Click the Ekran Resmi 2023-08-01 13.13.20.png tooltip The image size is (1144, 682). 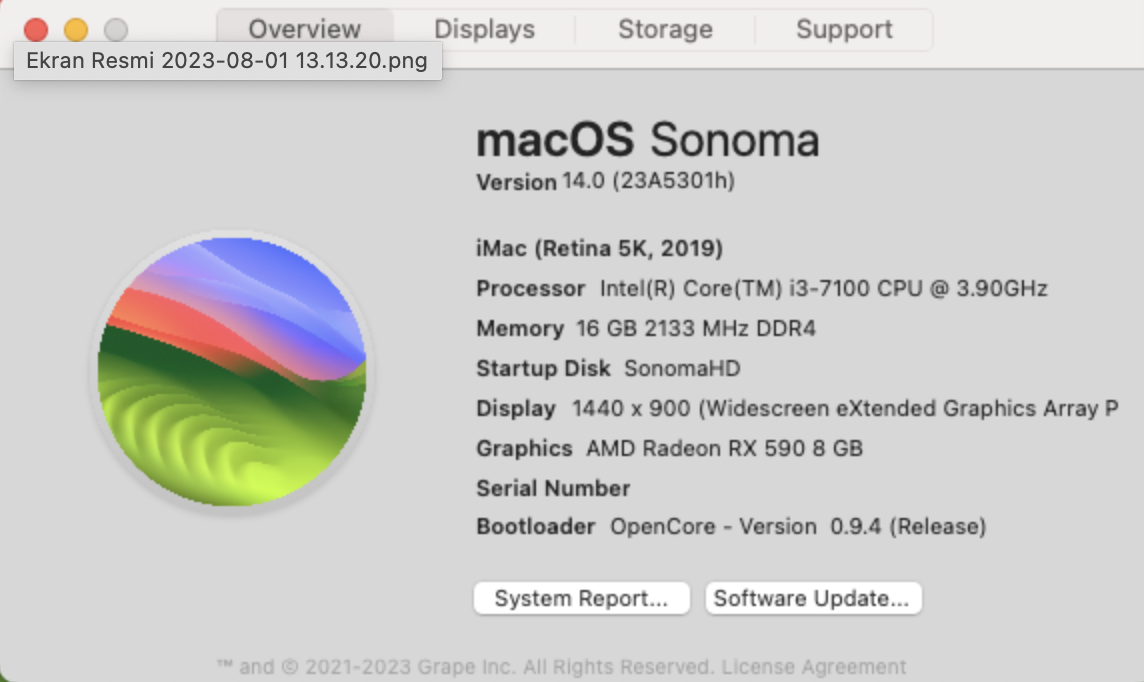[228, 61]
